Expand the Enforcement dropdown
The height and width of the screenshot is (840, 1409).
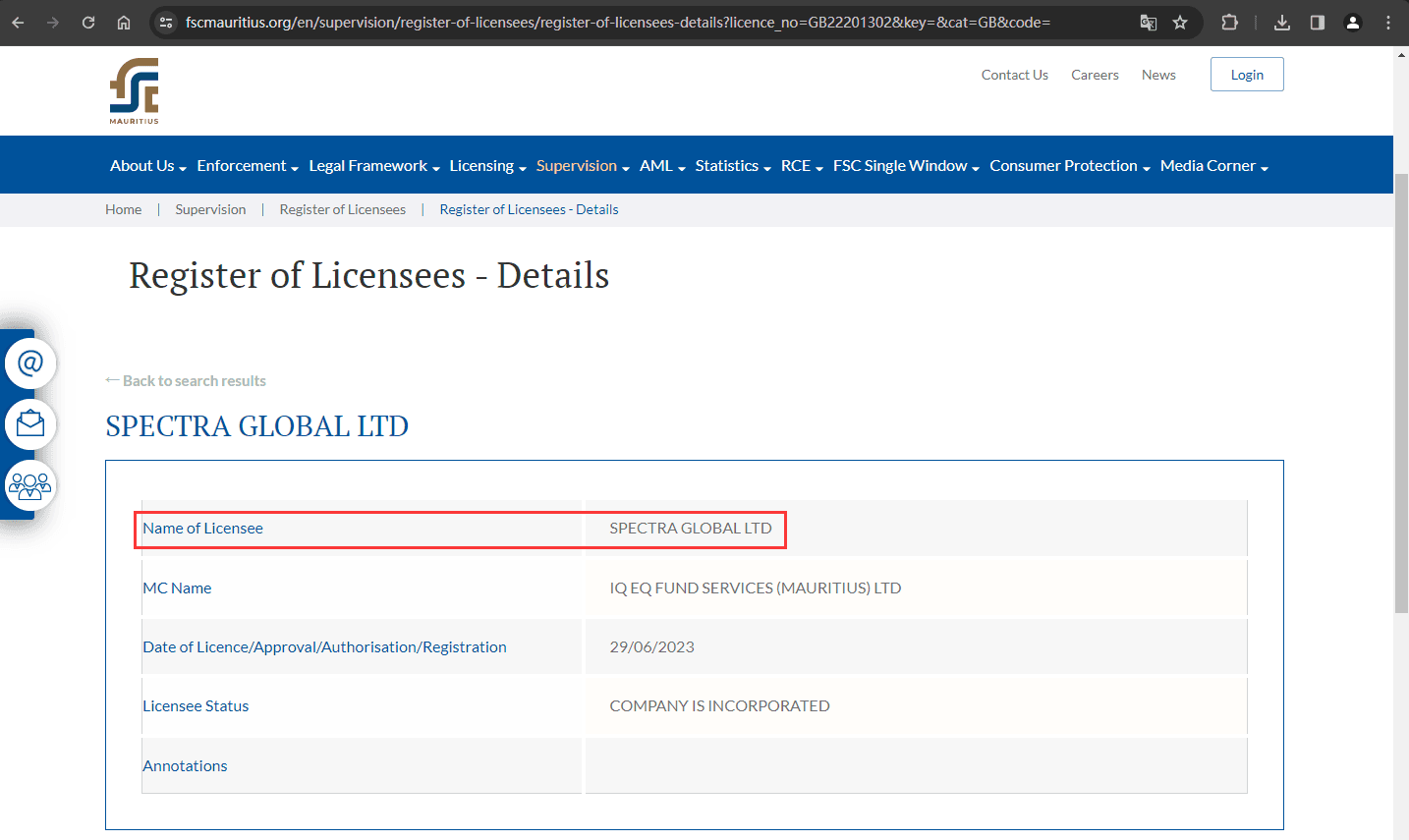[x=247, y=166]
